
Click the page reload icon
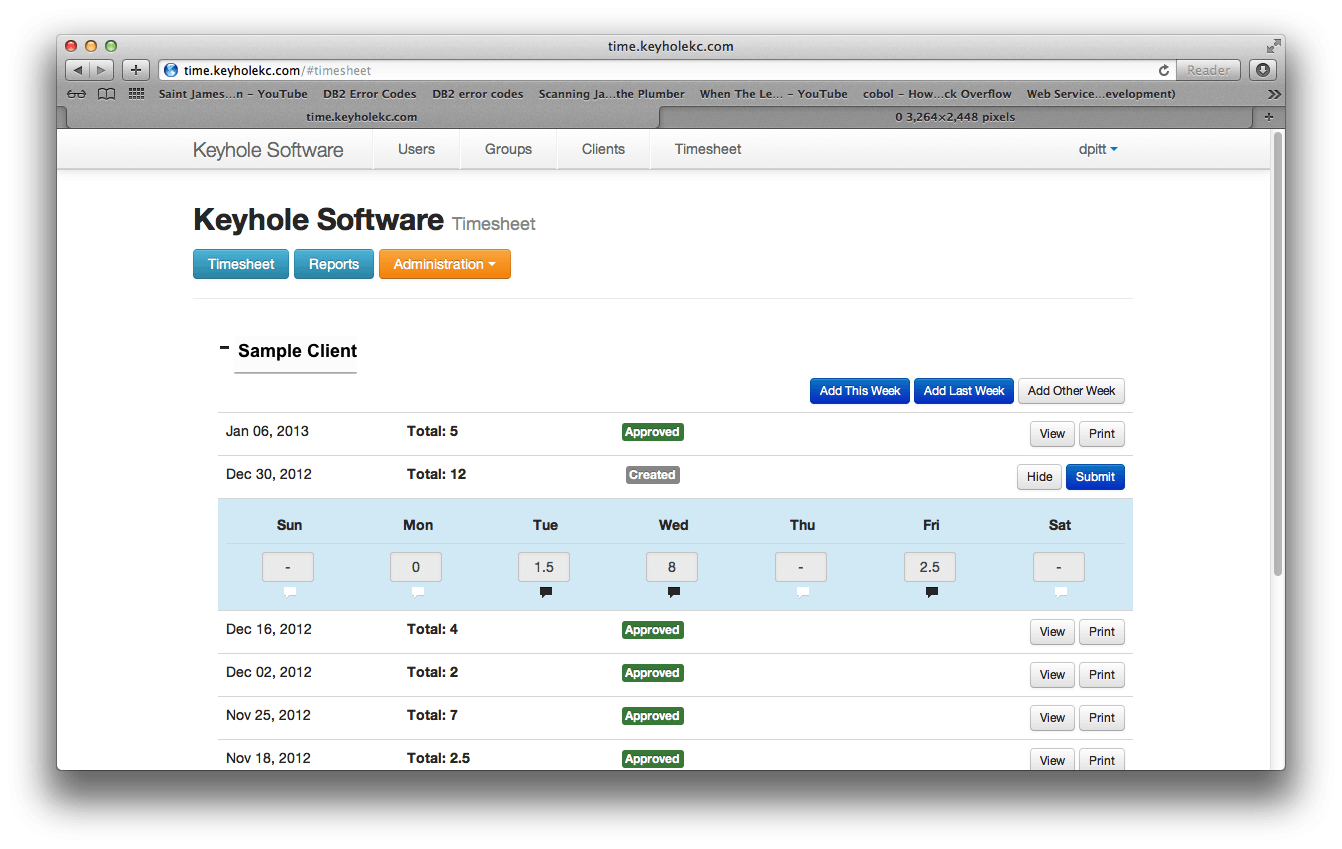click(1163, 71)
